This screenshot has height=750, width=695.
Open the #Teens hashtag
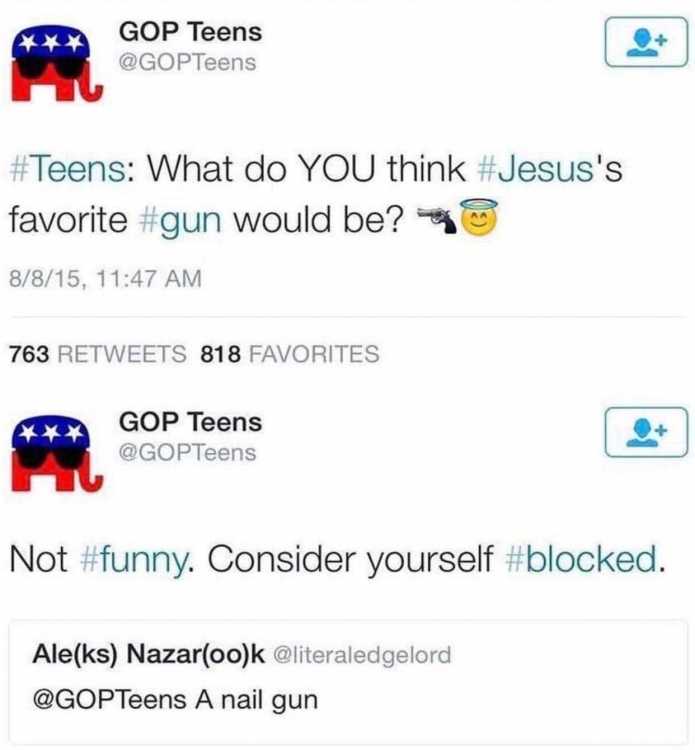click(67, 169)
